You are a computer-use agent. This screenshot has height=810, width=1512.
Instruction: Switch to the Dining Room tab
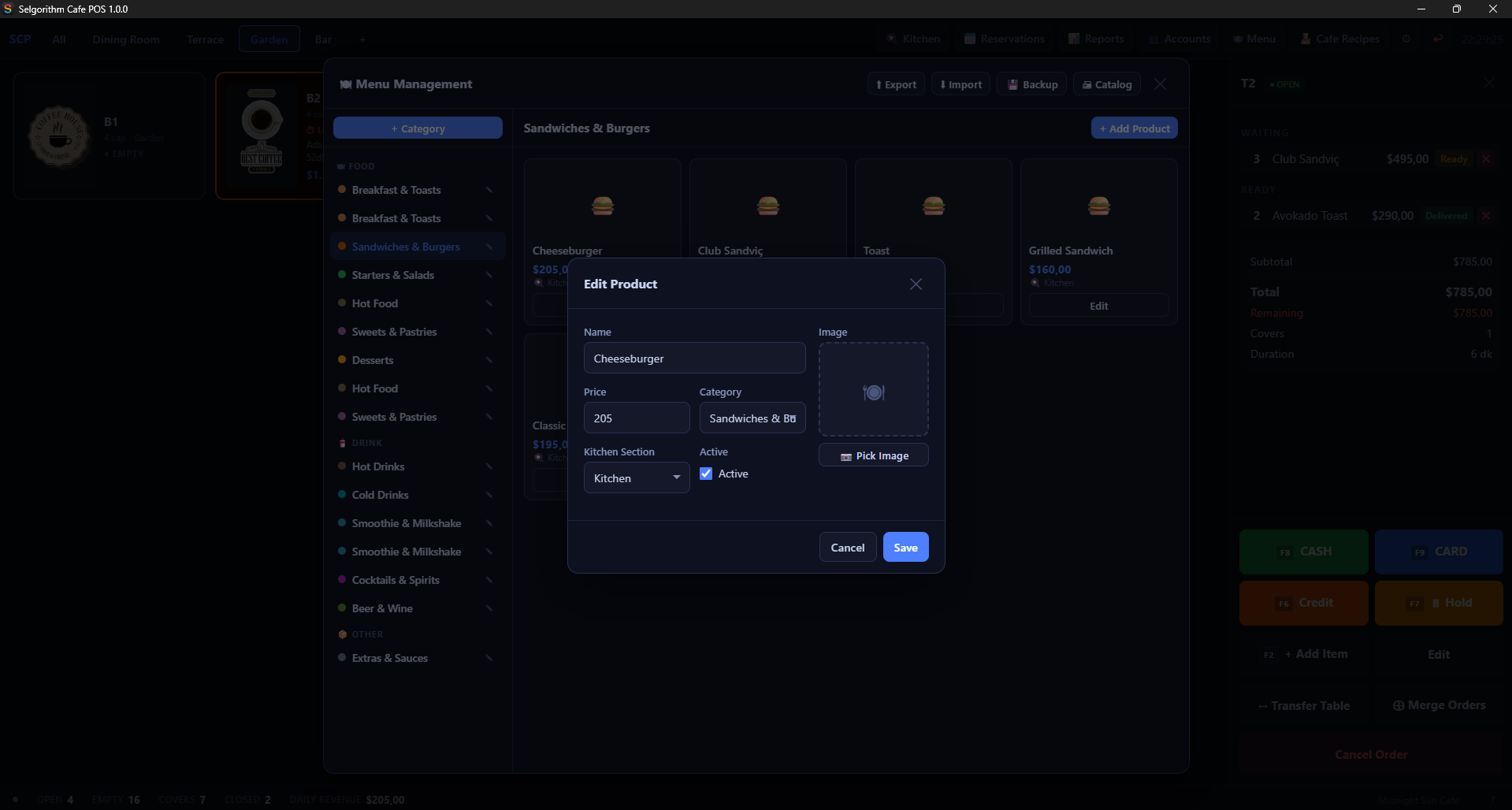coord(126,39)
